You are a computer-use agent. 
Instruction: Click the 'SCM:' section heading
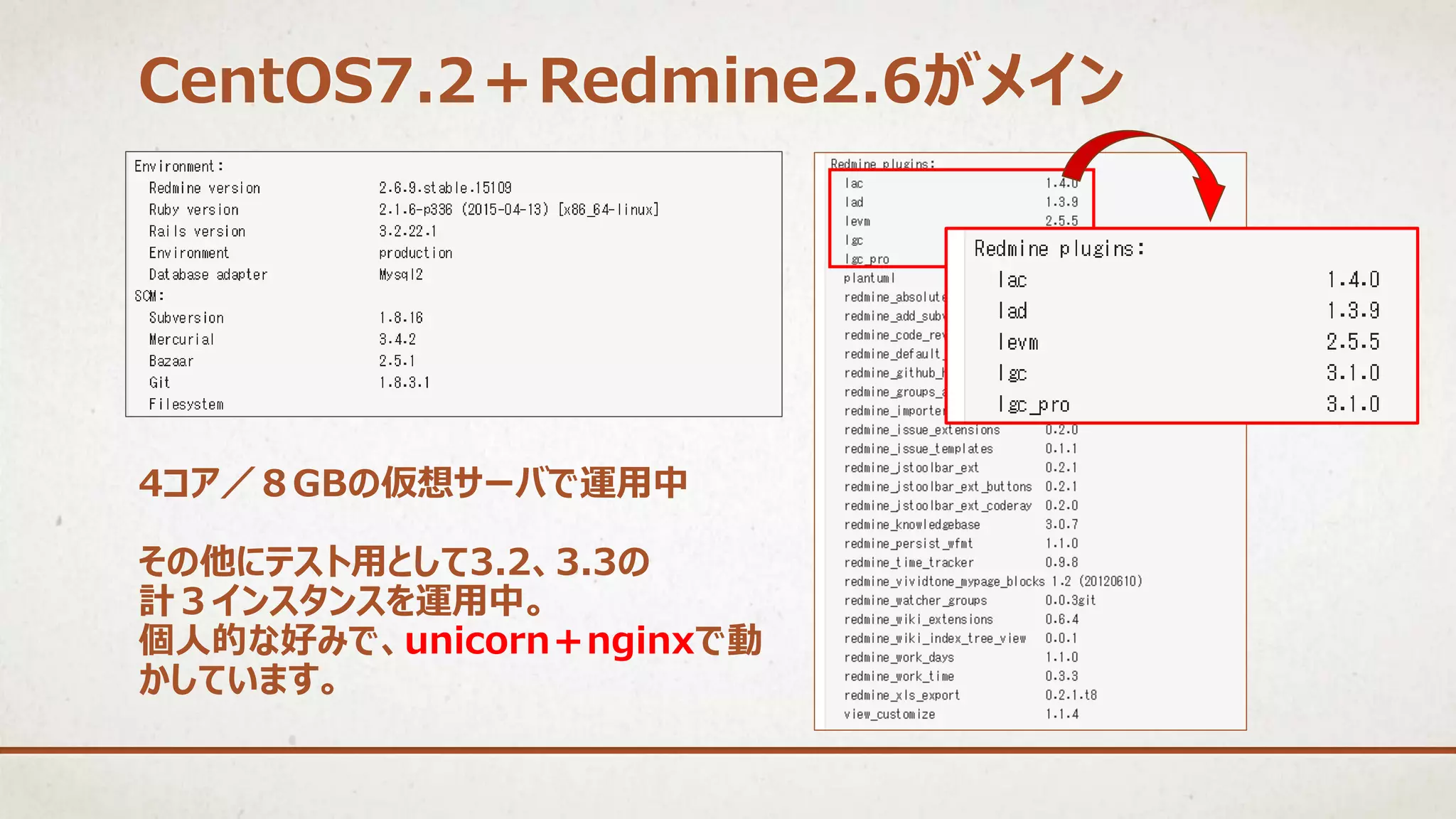pos(149,296)
